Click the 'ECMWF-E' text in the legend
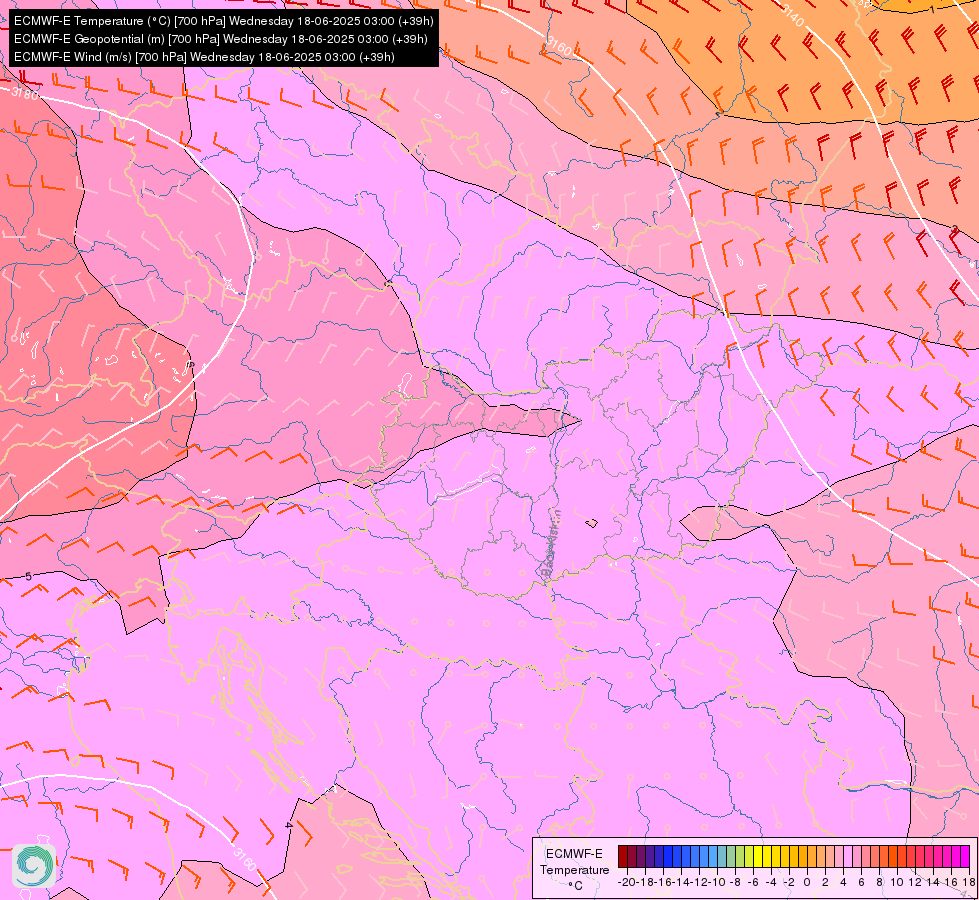This screenshot has height=900, width=979. 574,854
